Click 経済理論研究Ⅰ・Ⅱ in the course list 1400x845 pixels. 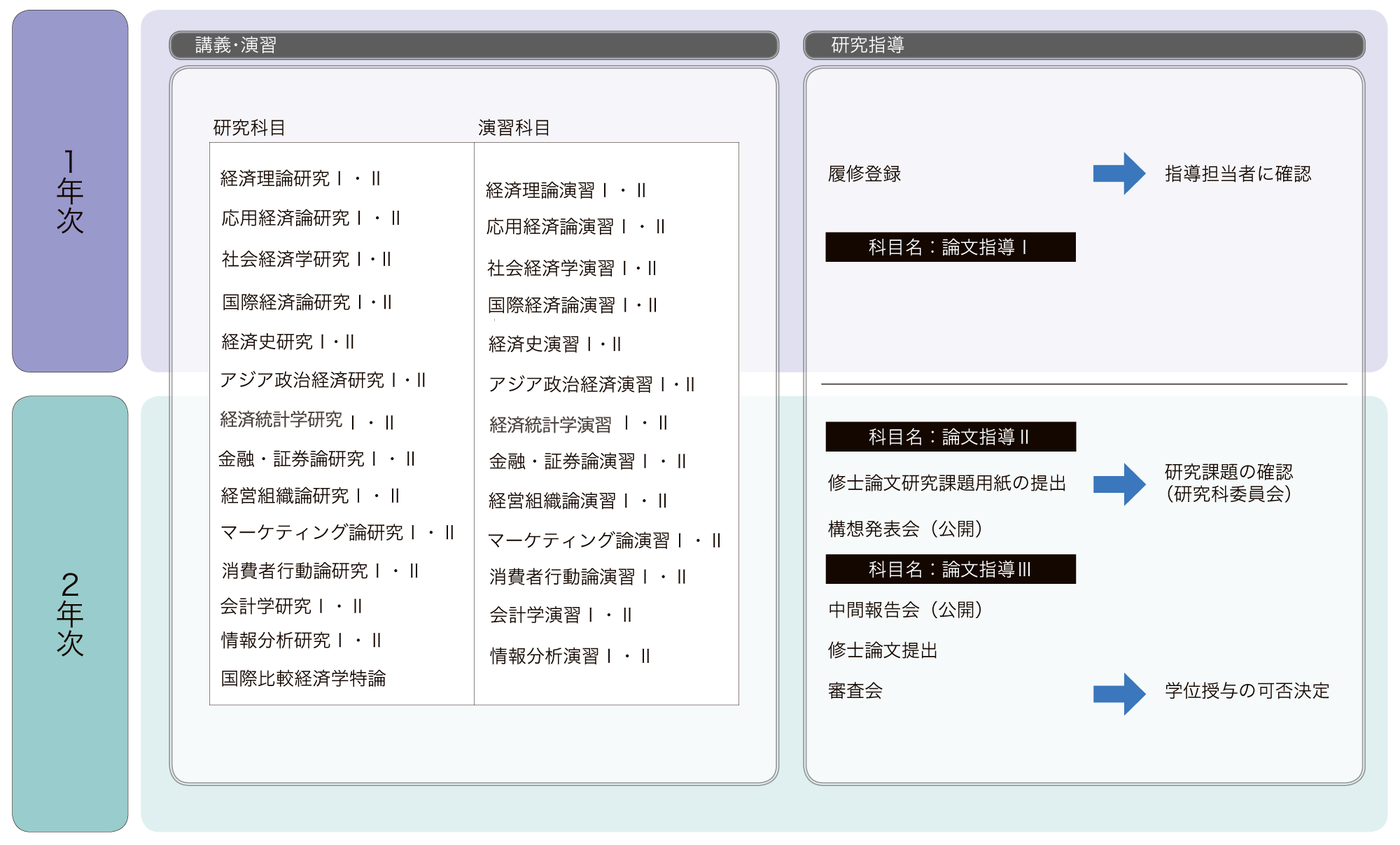[300, 179]
